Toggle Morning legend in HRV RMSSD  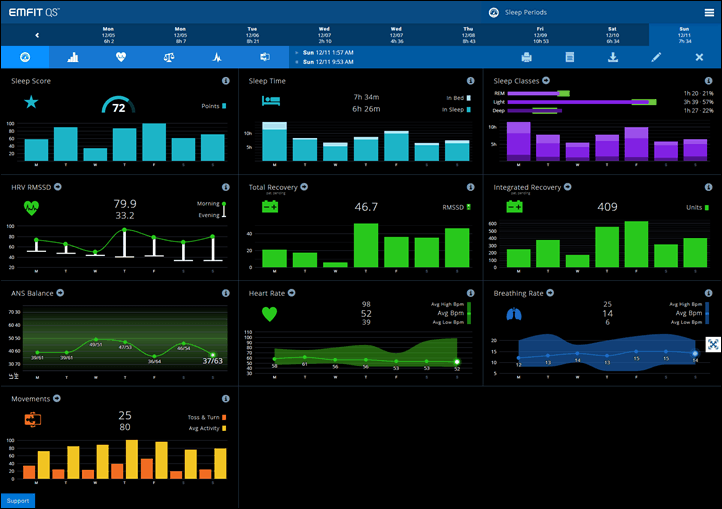point(211,204)
